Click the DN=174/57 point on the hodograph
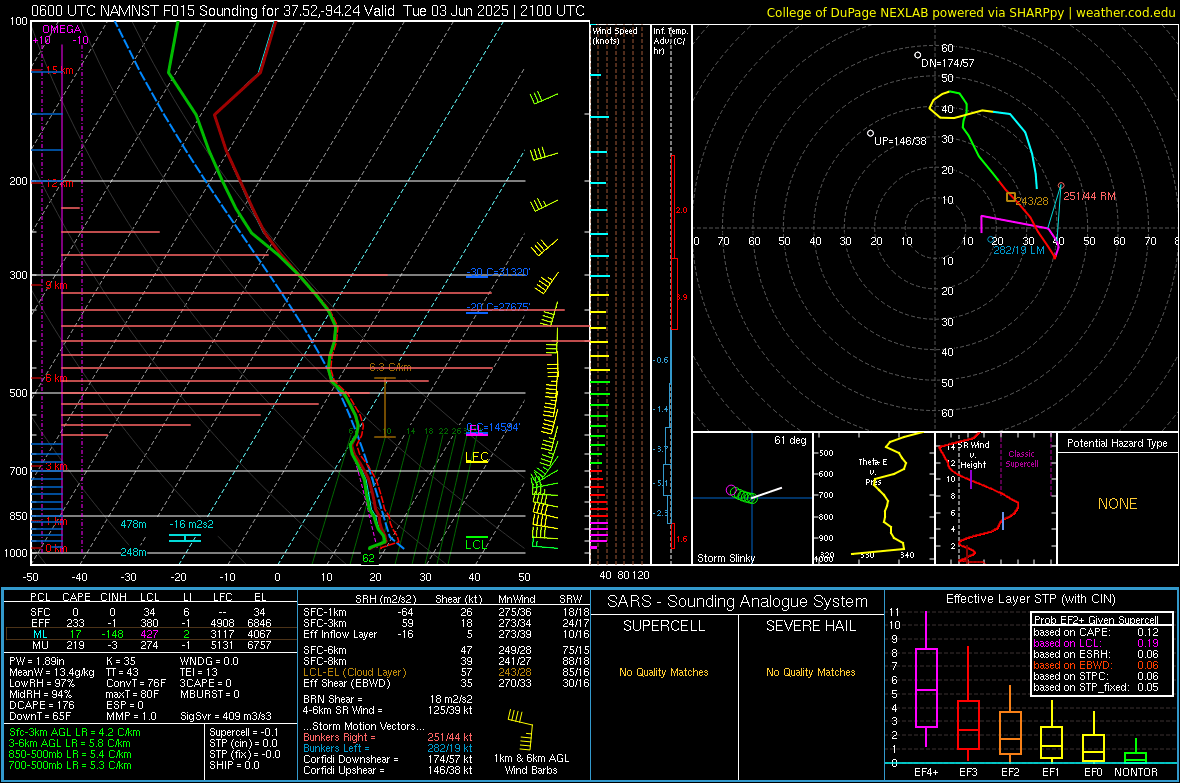 click(x=917, y=55)
